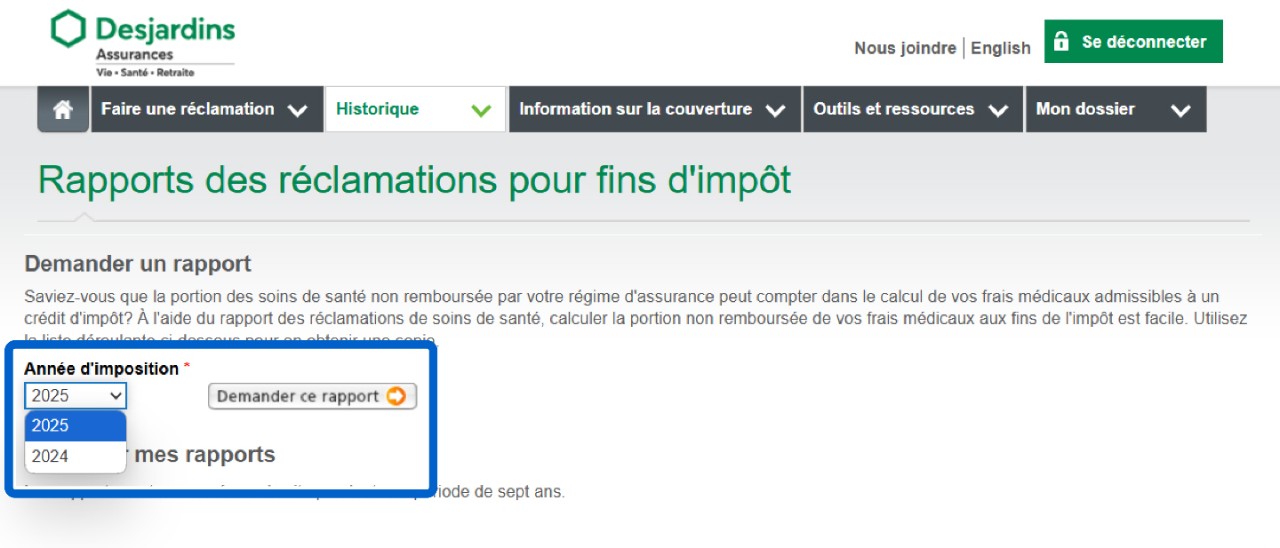Open the Information sur la couverture menu
The image size is (1280, 548).
pos(635,109)
